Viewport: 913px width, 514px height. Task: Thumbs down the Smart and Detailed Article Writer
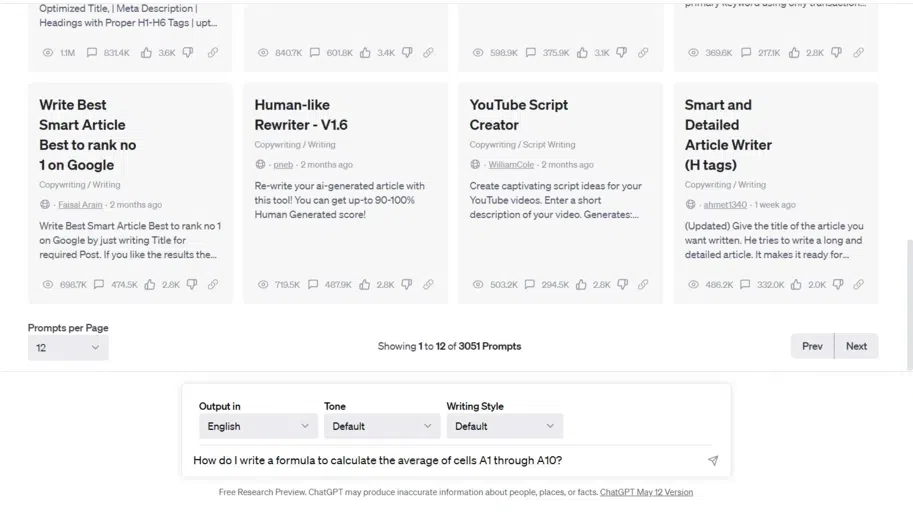click(837, 285)
